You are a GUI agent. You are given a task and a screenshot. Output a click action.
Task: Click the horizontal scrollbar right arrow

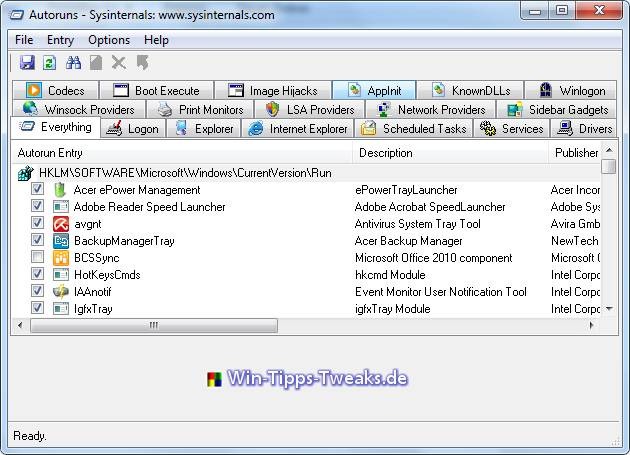pyautogui.click(x=591, y=325)
